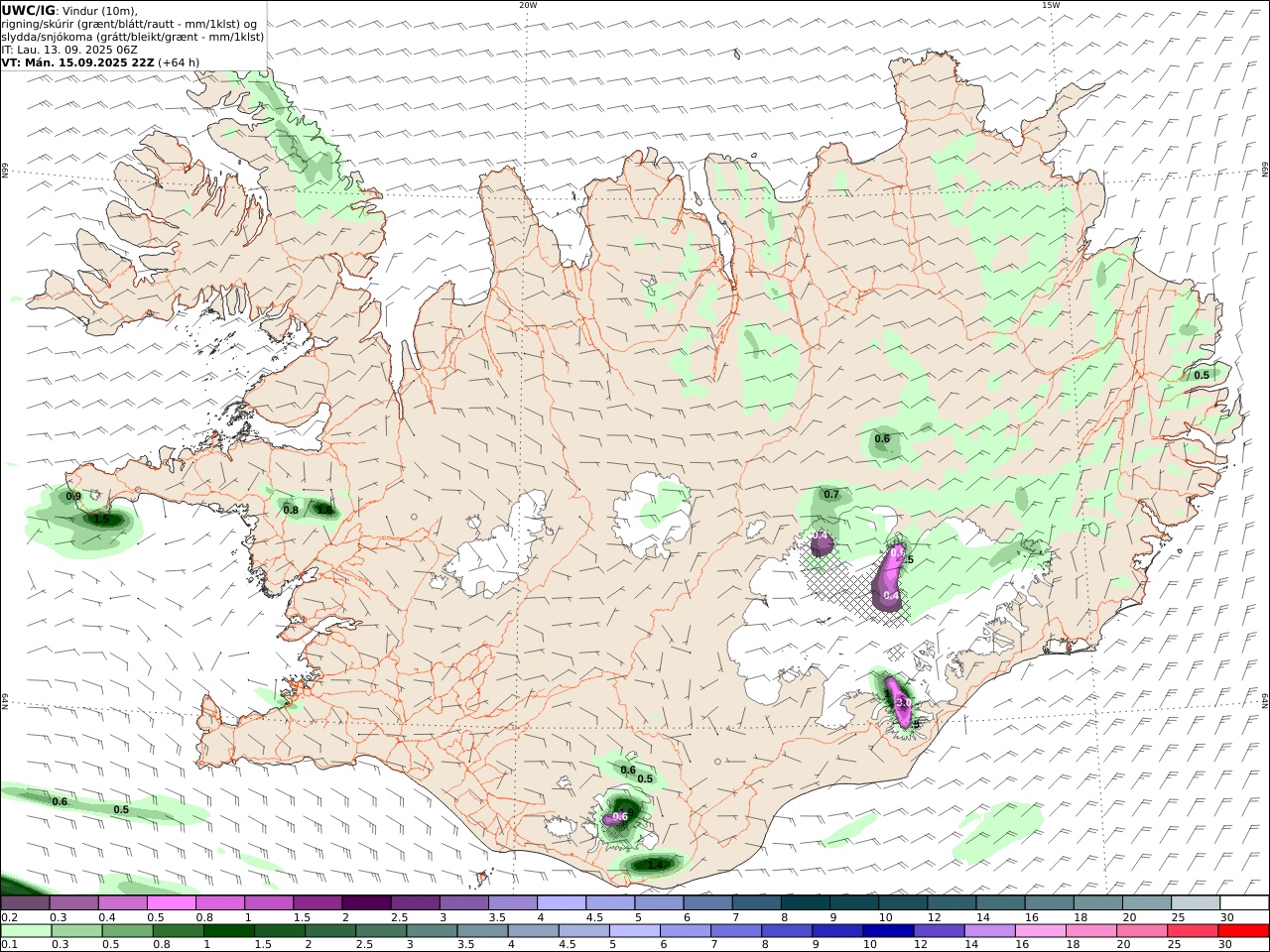Select the '15W' longitude label
Screen dimensions: 1270x952
pyautogui.click(x=1051, y=5)
